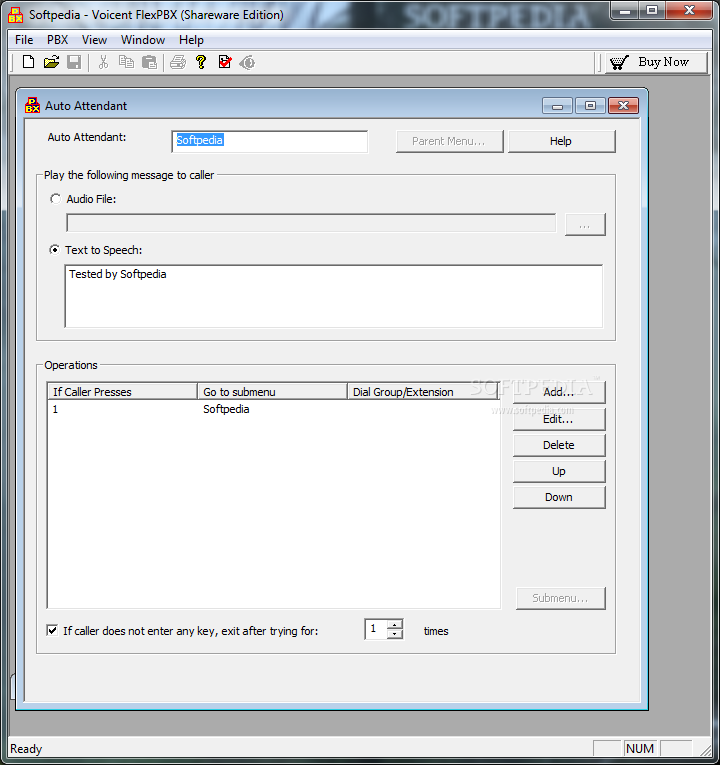This screenshot has height=765, width=720.
Task: Select the Softpedia submenu row entry
Action: 226,409
